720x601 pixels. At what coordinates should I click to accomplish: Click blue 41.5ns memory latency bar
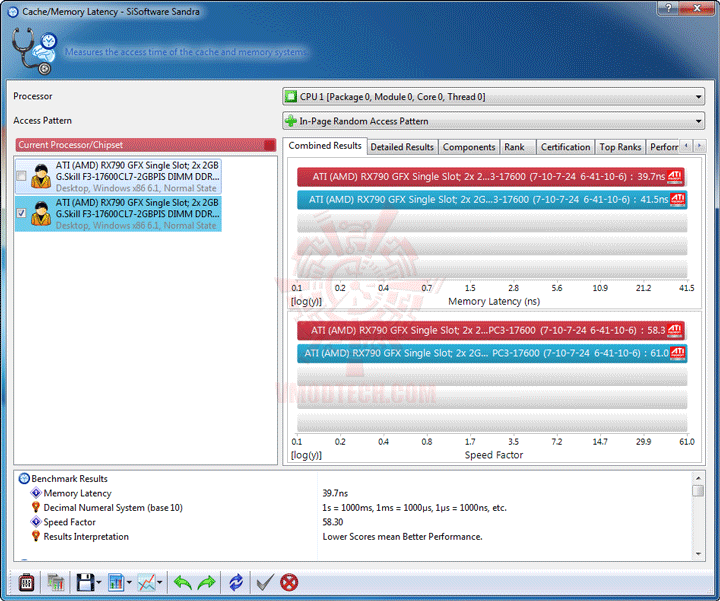[x=492, y=199]
